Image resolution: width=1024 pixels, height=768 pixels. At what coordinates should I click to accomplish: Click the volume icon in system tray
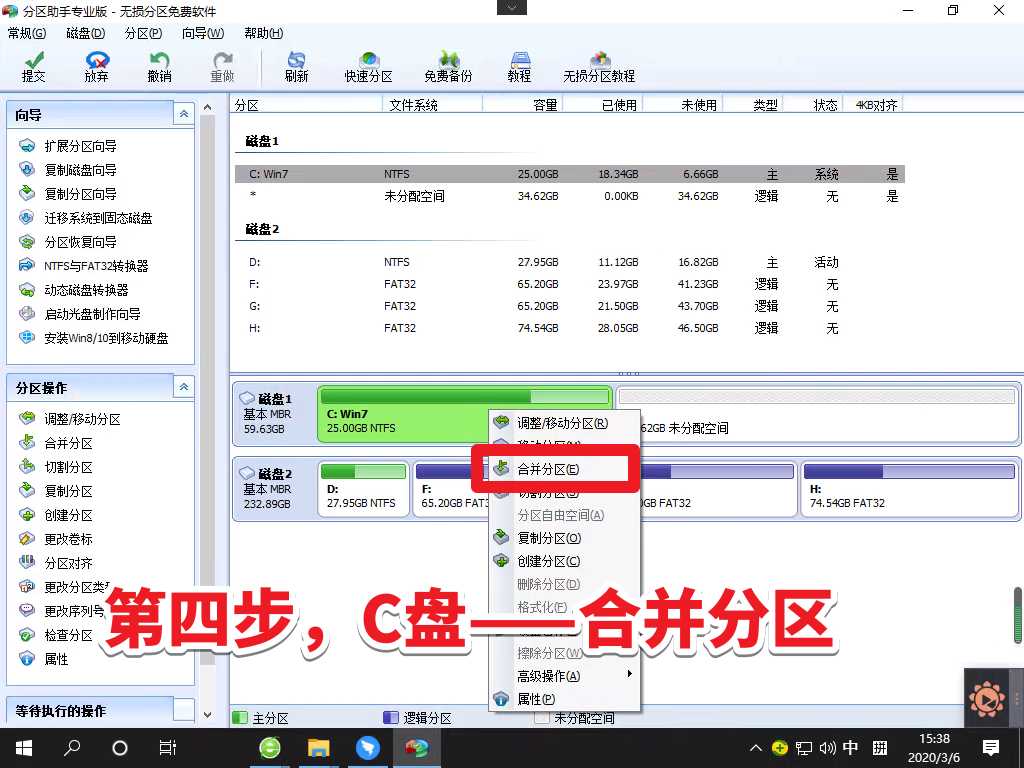pos(827,748)
